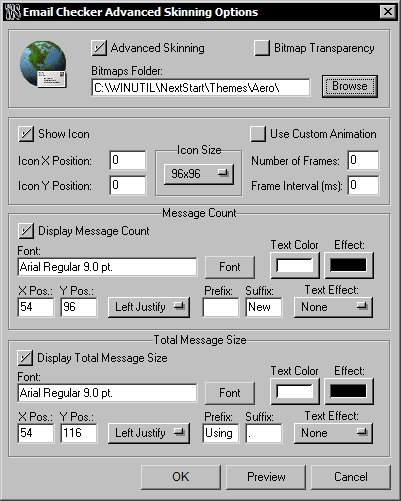The height and width of the screenshot is (501, 401).
Task: Open Total Message Size Text Effect dropdown
Action: click(333, 433)
